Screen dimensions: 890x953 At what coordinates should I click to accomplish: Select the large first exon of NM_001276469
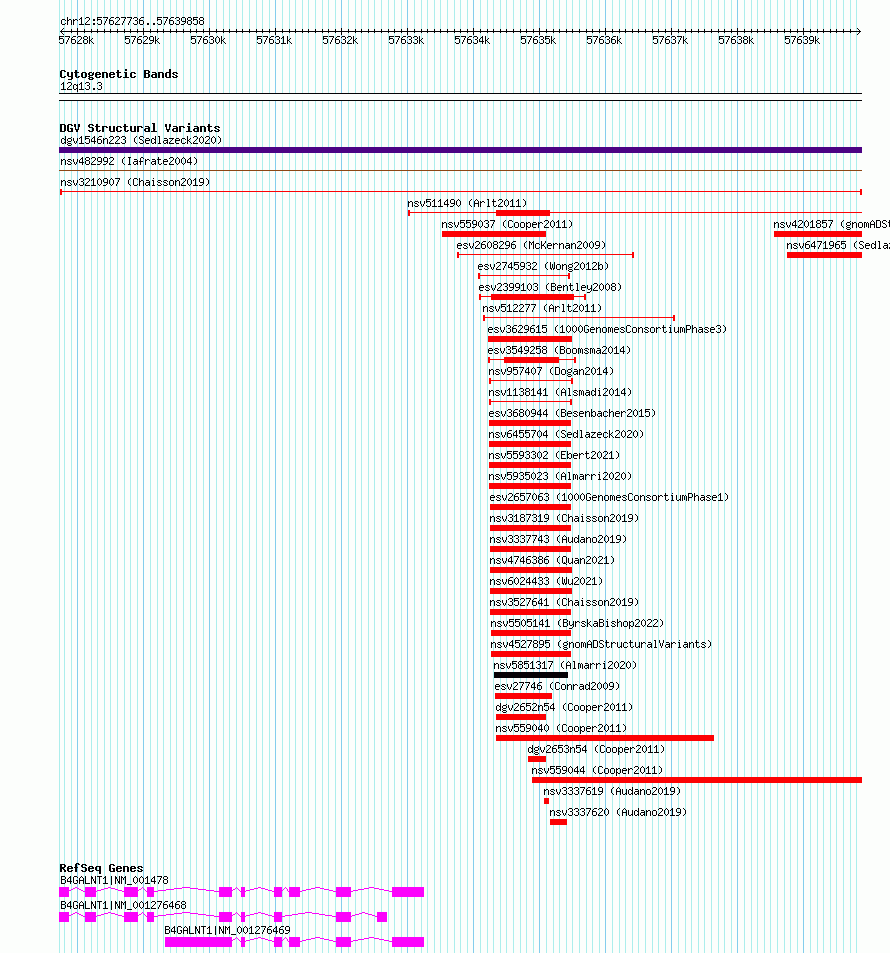point(198,942)
